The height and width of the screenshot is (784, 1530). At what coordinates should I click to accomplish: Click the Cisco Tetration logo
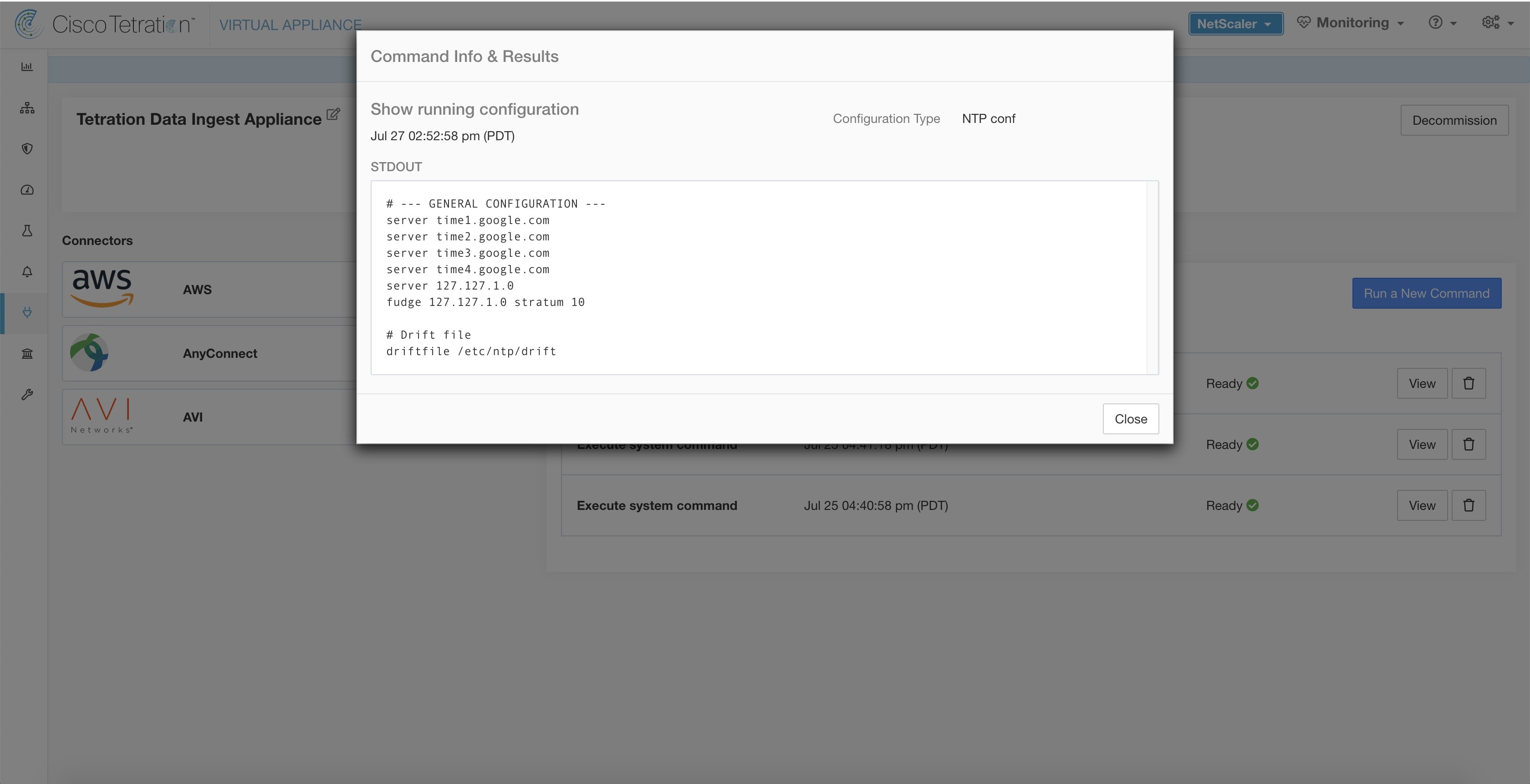pos(105,24)
